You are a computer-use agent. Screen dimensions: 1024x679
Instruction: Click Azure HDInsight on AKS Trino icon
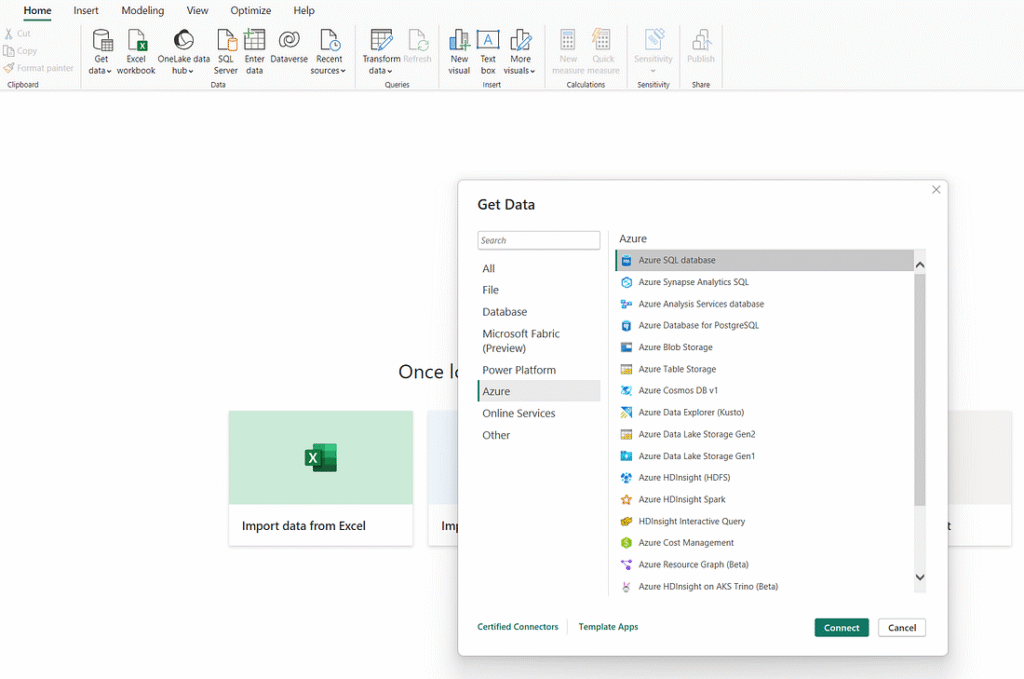pyautogui.click(x=626, y=587)
